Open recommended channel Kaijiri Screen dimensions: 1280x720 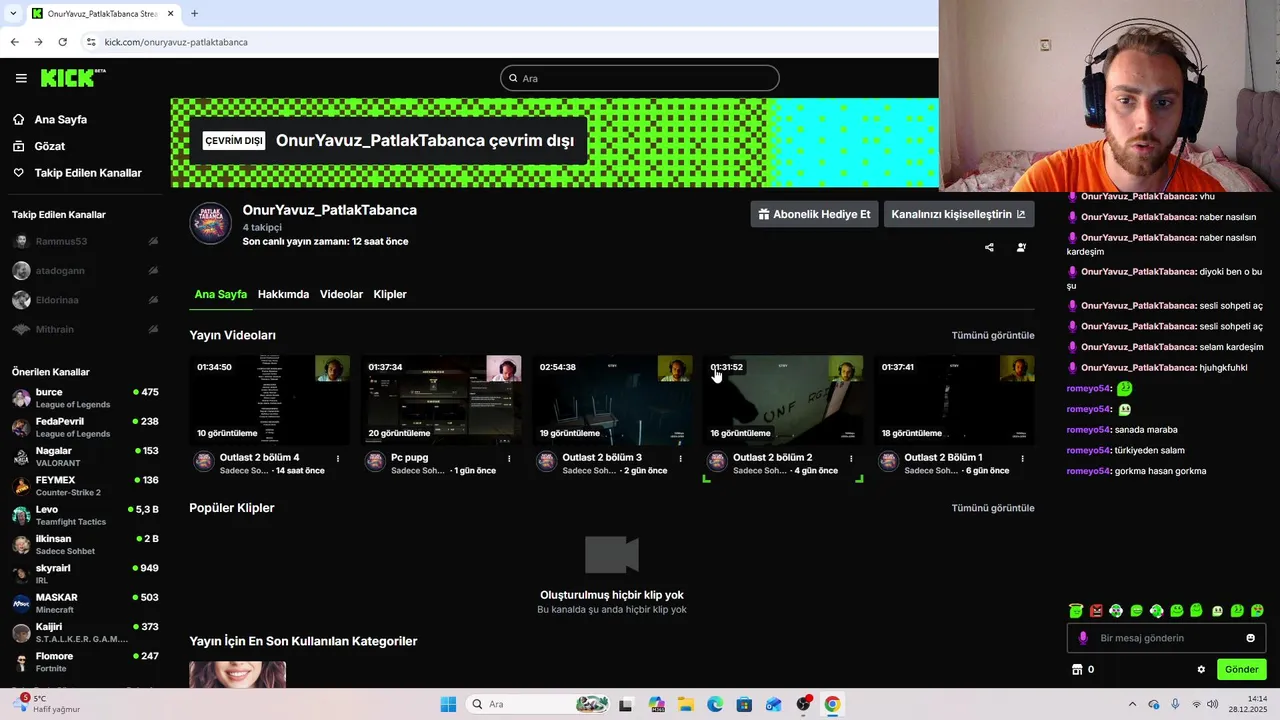tap(85, 632)
